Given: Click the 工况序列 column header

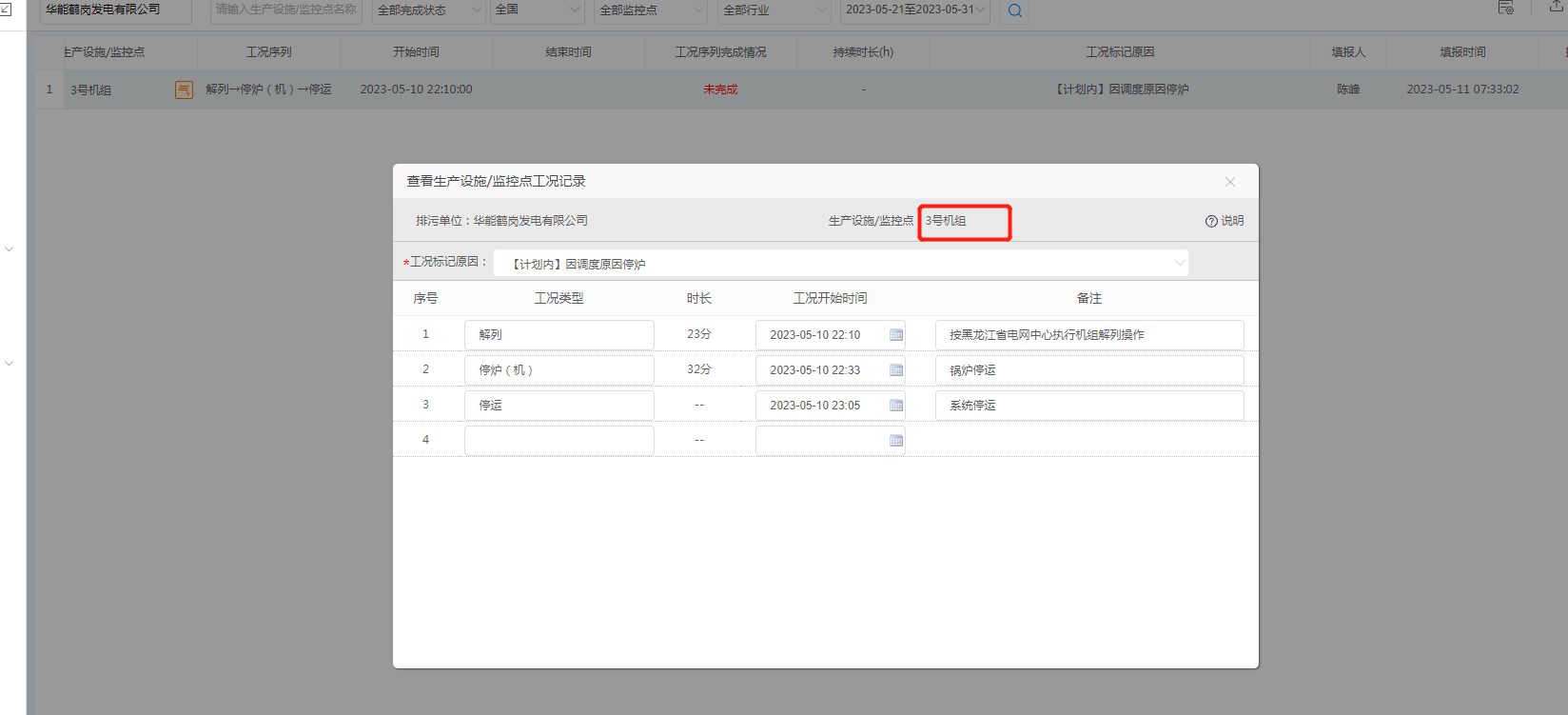Looking at the screenshot, I should 269,52.
